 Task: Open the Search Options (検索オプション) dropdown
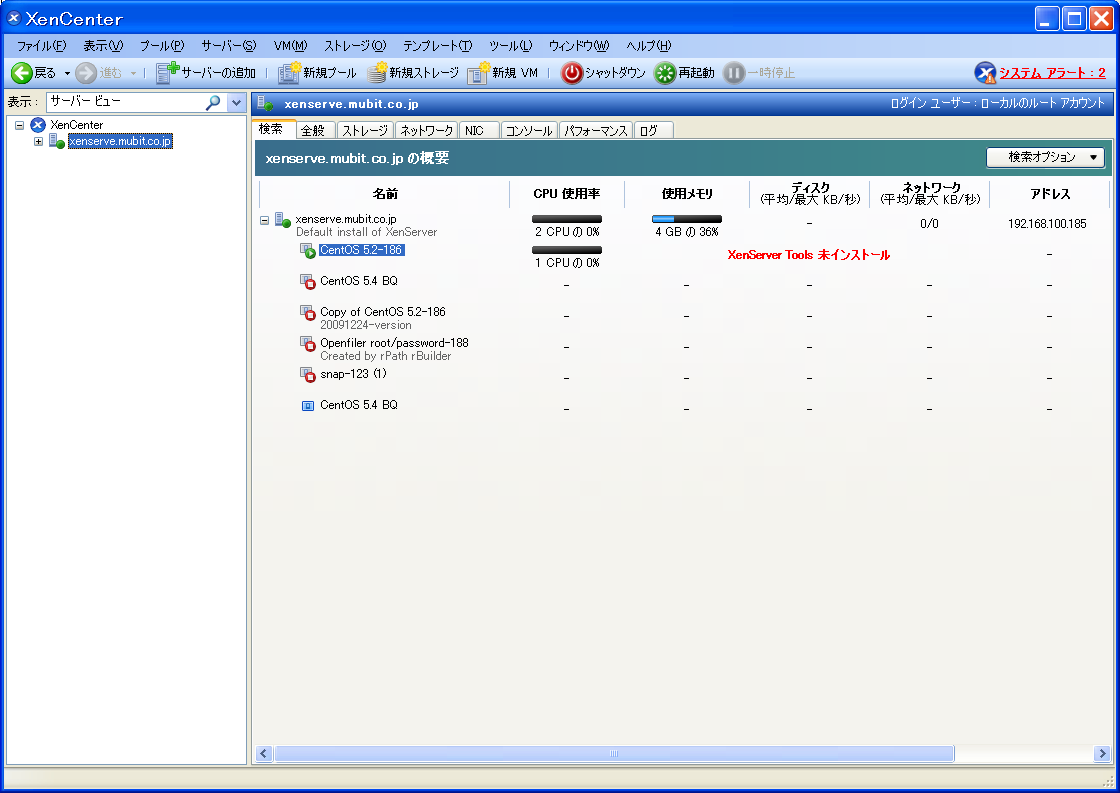pyautogui.click(x=1045, y=157)
